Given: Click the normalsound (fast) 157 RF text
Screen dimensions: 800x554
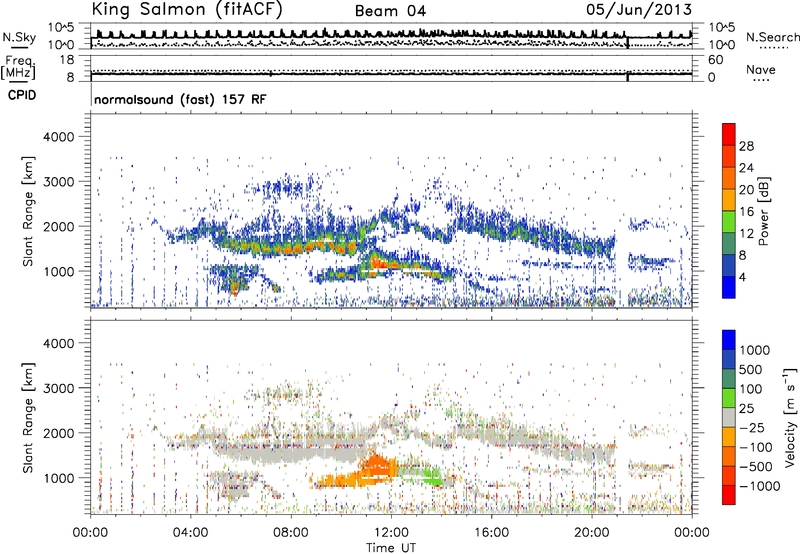Looking at the screenshot, I should coord(180,99).
